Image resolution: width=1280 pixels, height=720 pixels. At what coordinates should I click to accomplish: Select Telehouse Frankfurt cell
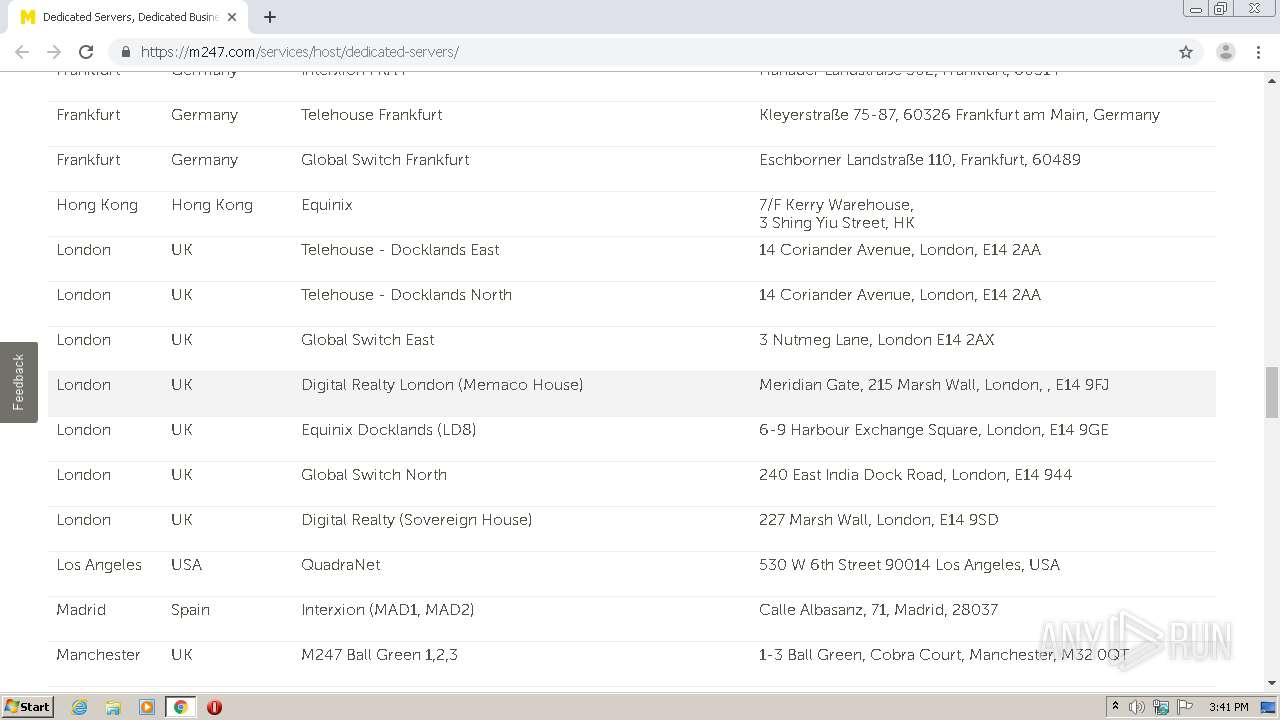[x=372, y=115]
